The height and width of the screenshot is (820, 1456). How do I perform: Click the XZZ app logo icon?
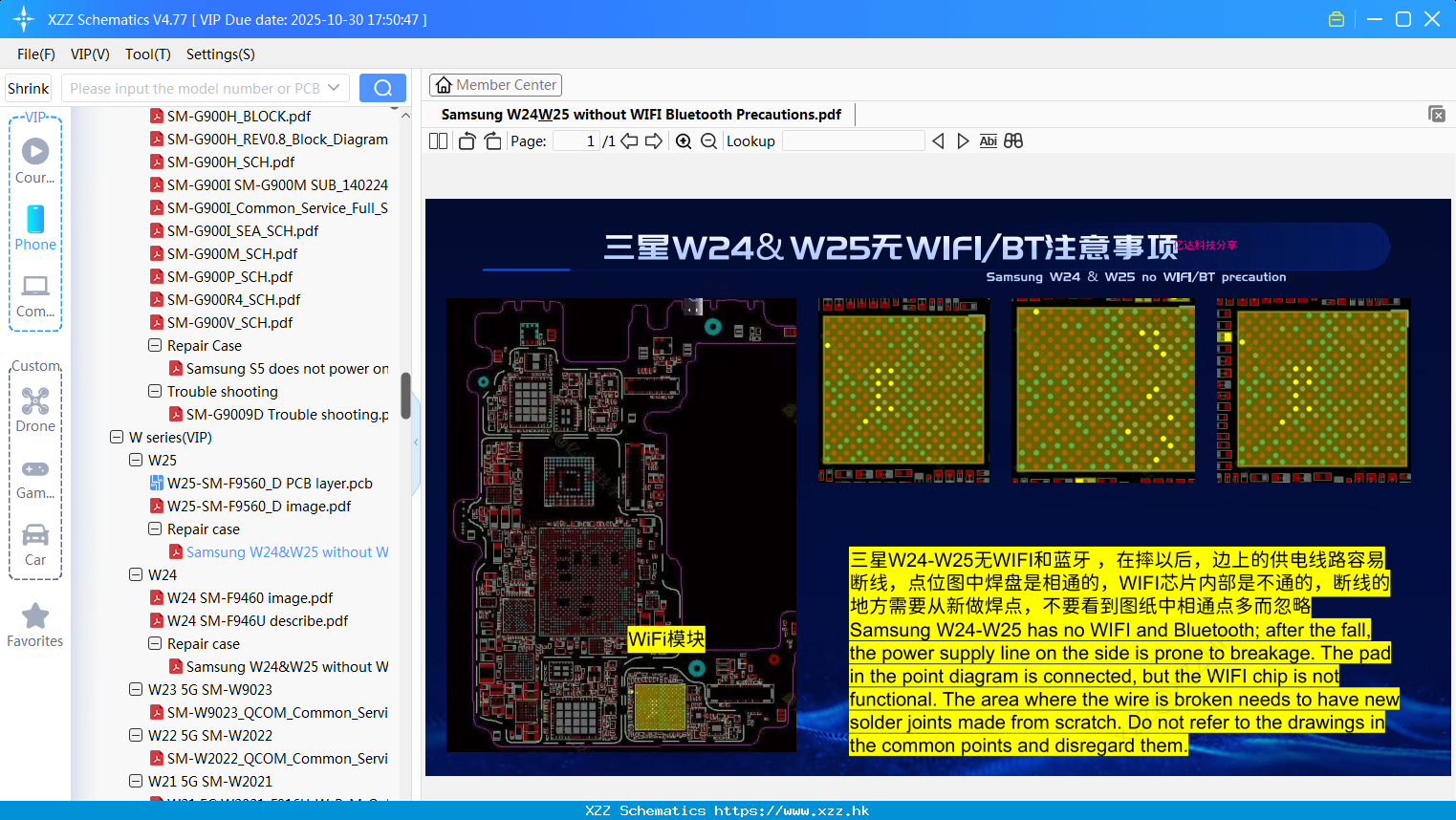point(24,19)
